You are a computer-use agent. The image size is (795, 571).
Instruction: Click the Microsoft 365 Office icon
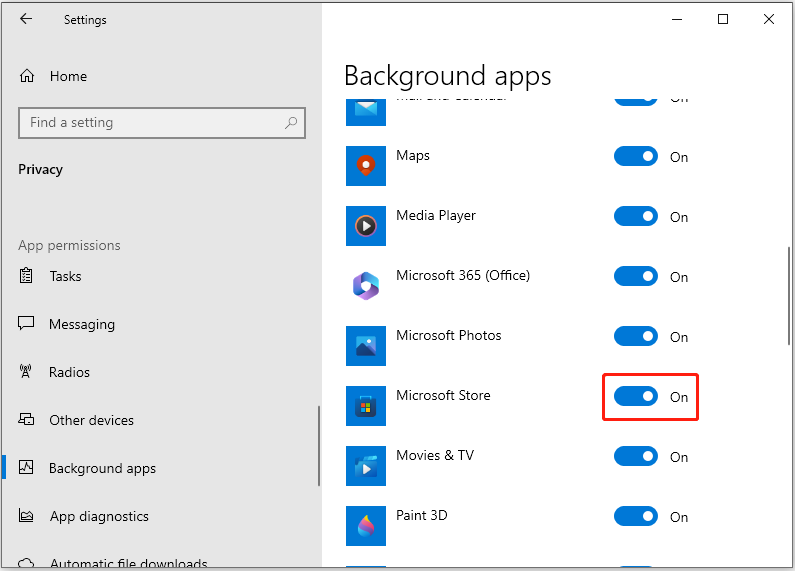pos(366,286)
